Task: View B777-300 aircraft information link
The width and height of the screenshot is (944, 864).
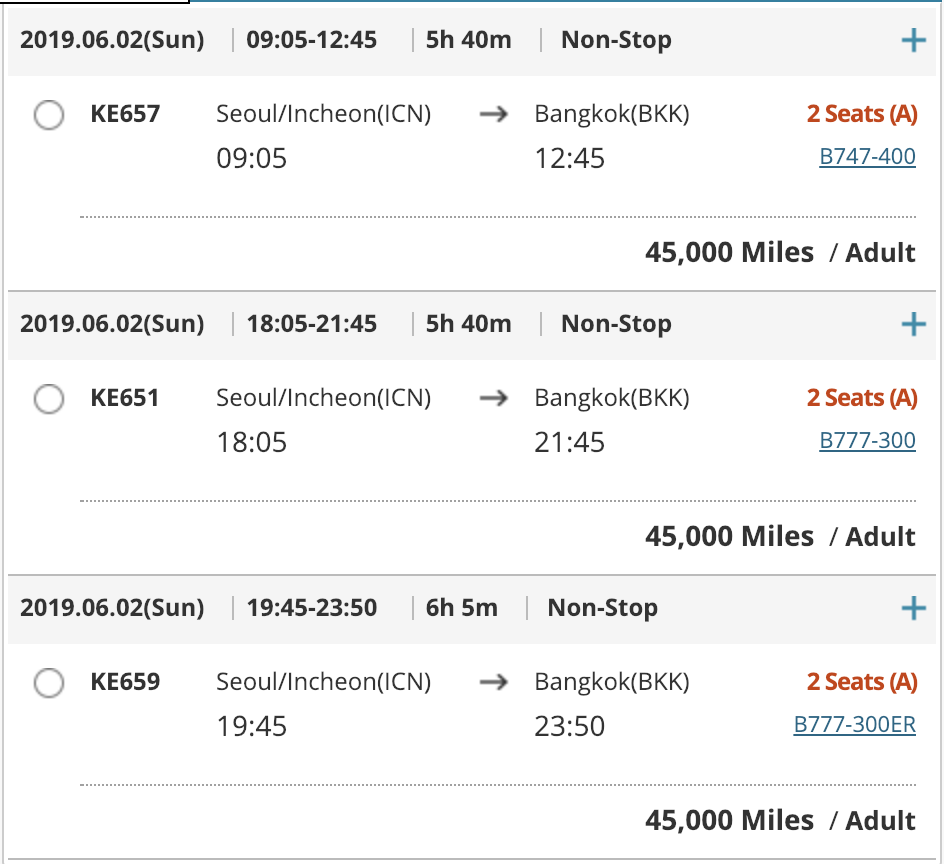Action: pos(867,441)
